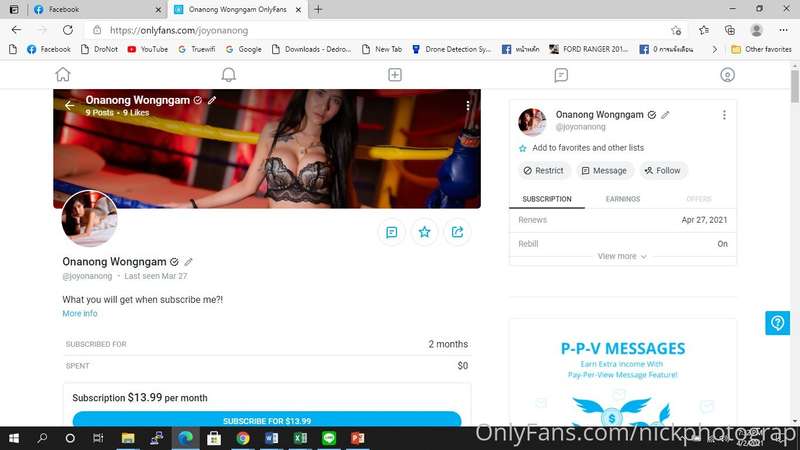The image size is (800, 450).
Task: Launch Excel from the taskbar
Action: coord(300,438)
